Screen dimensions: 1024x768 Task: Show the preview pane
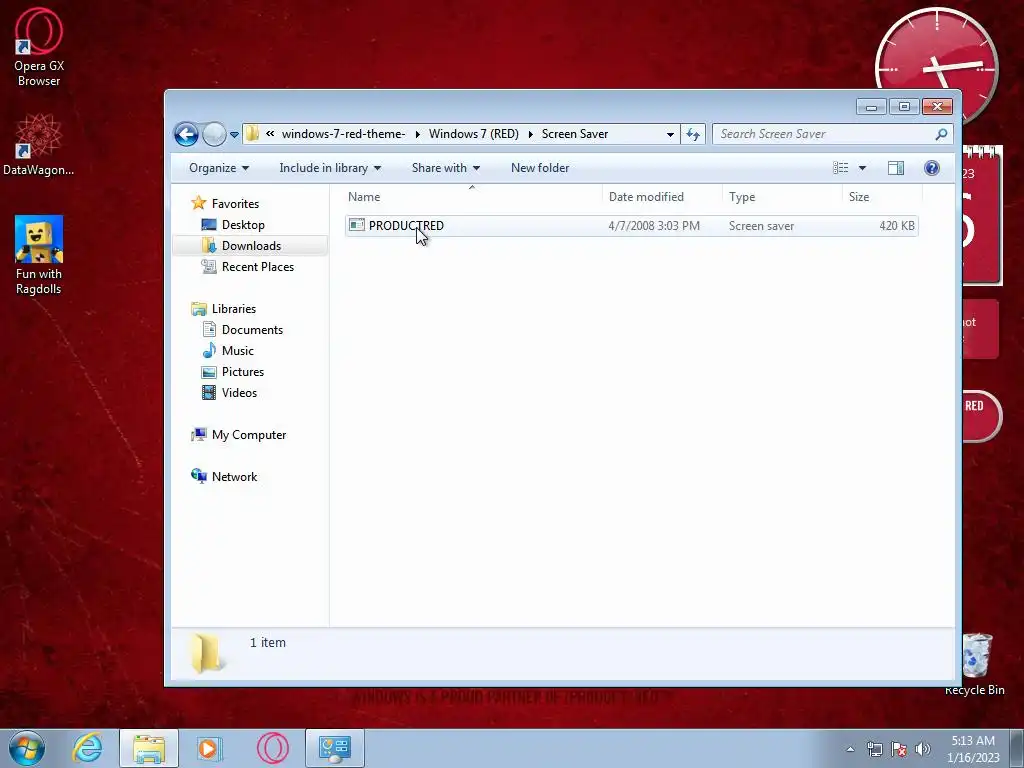click(x=896, y=168)
